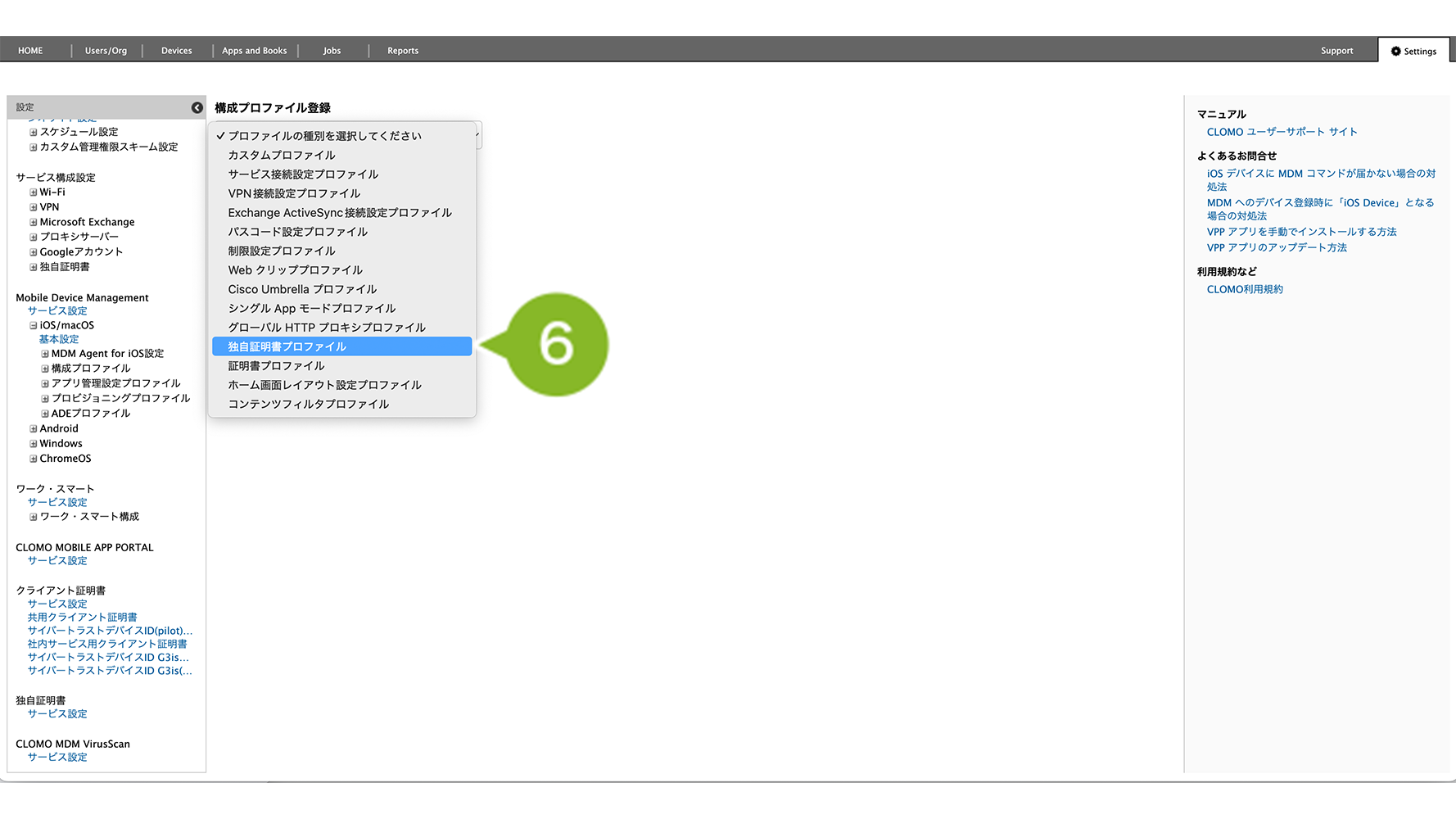The image size is (1456, 819).
Task: Click 基本設定 link under iOS/macOS
Action: tap(59, 339)
